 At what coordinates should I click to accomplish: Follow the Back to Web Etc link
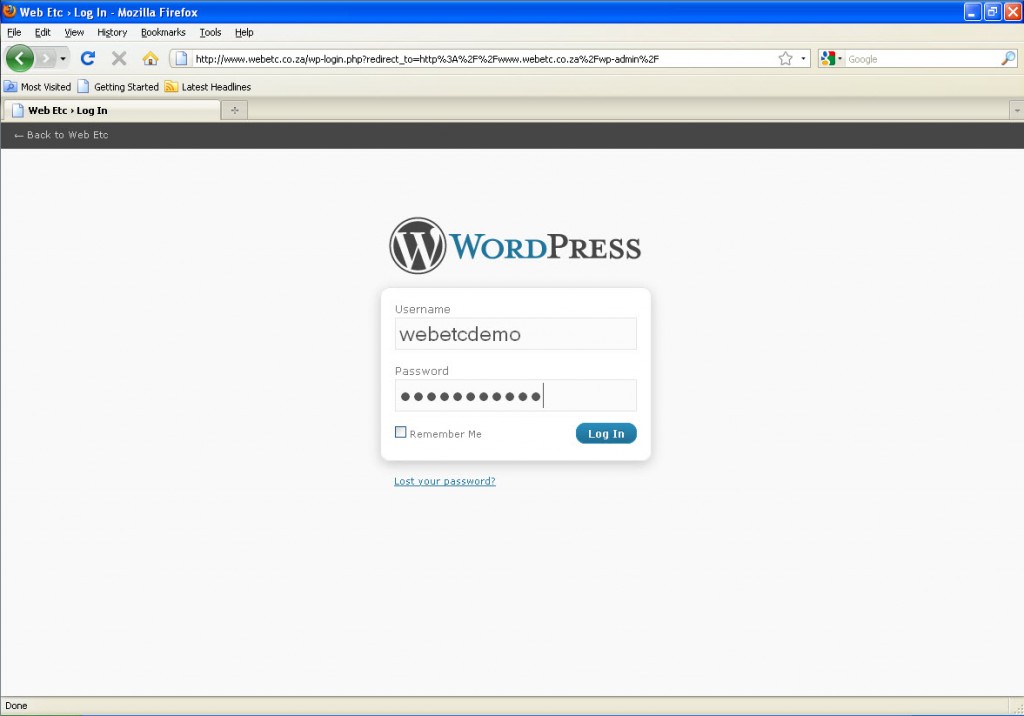tap(61, 135)
